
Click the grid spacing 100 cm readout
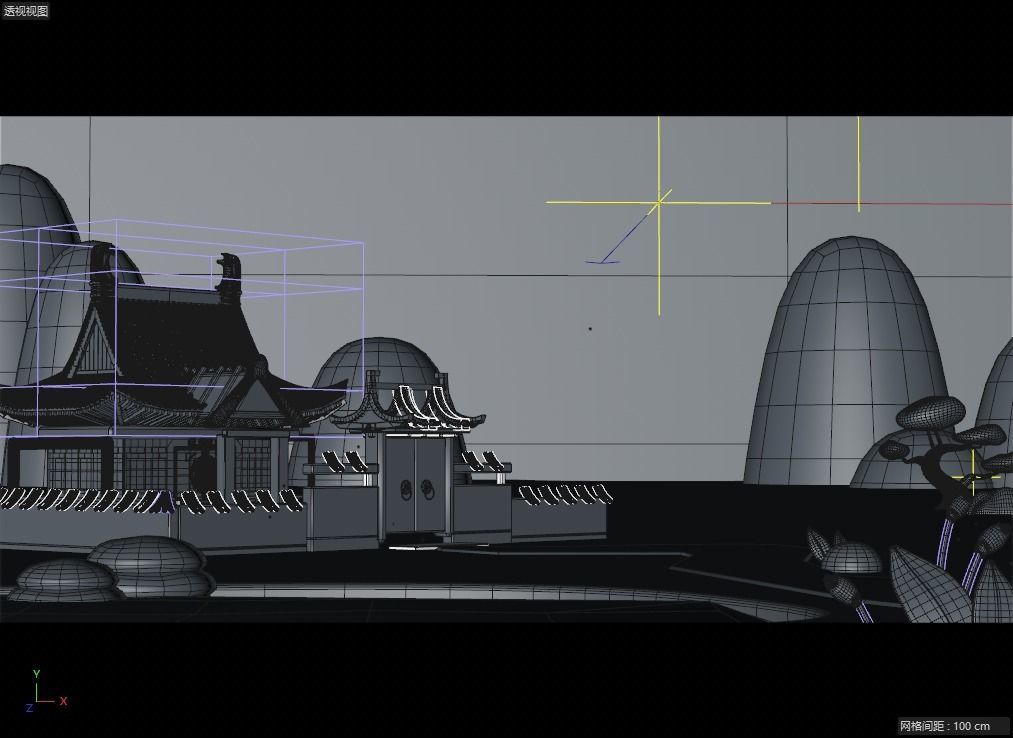pos(944,726)
